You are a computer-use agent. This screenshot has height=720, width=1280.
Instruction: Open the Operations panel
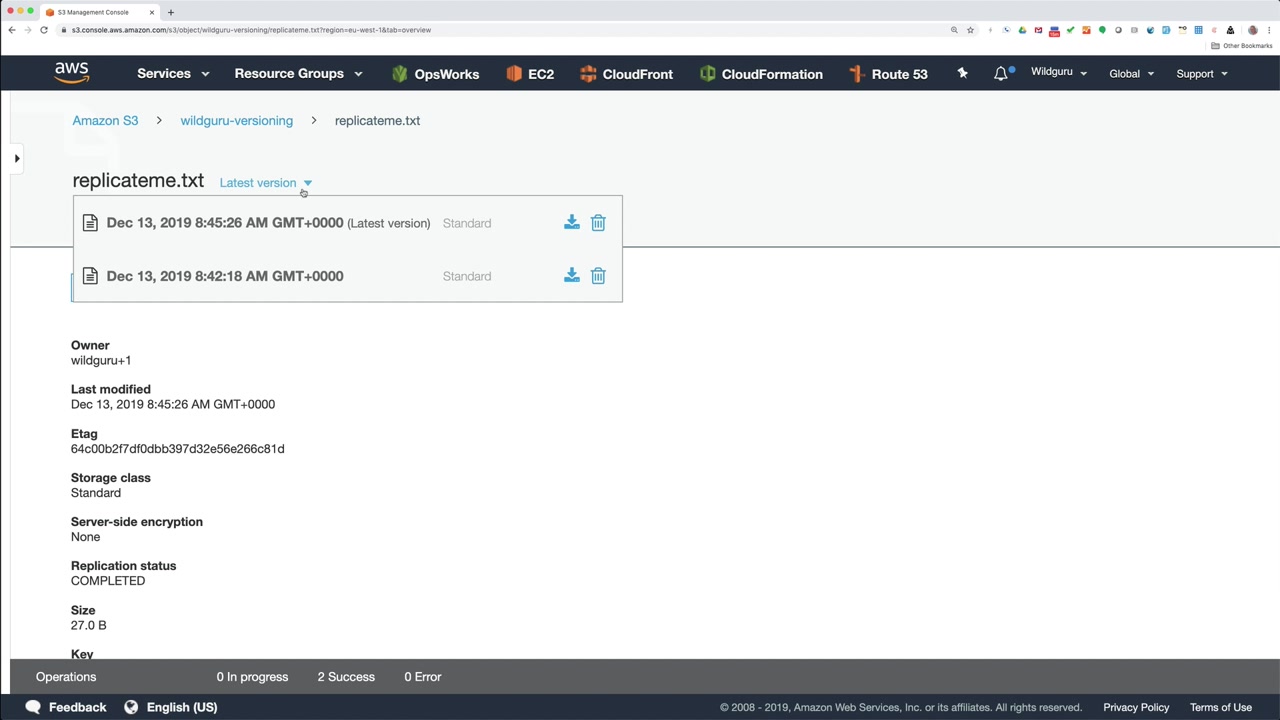coord(66,677)
